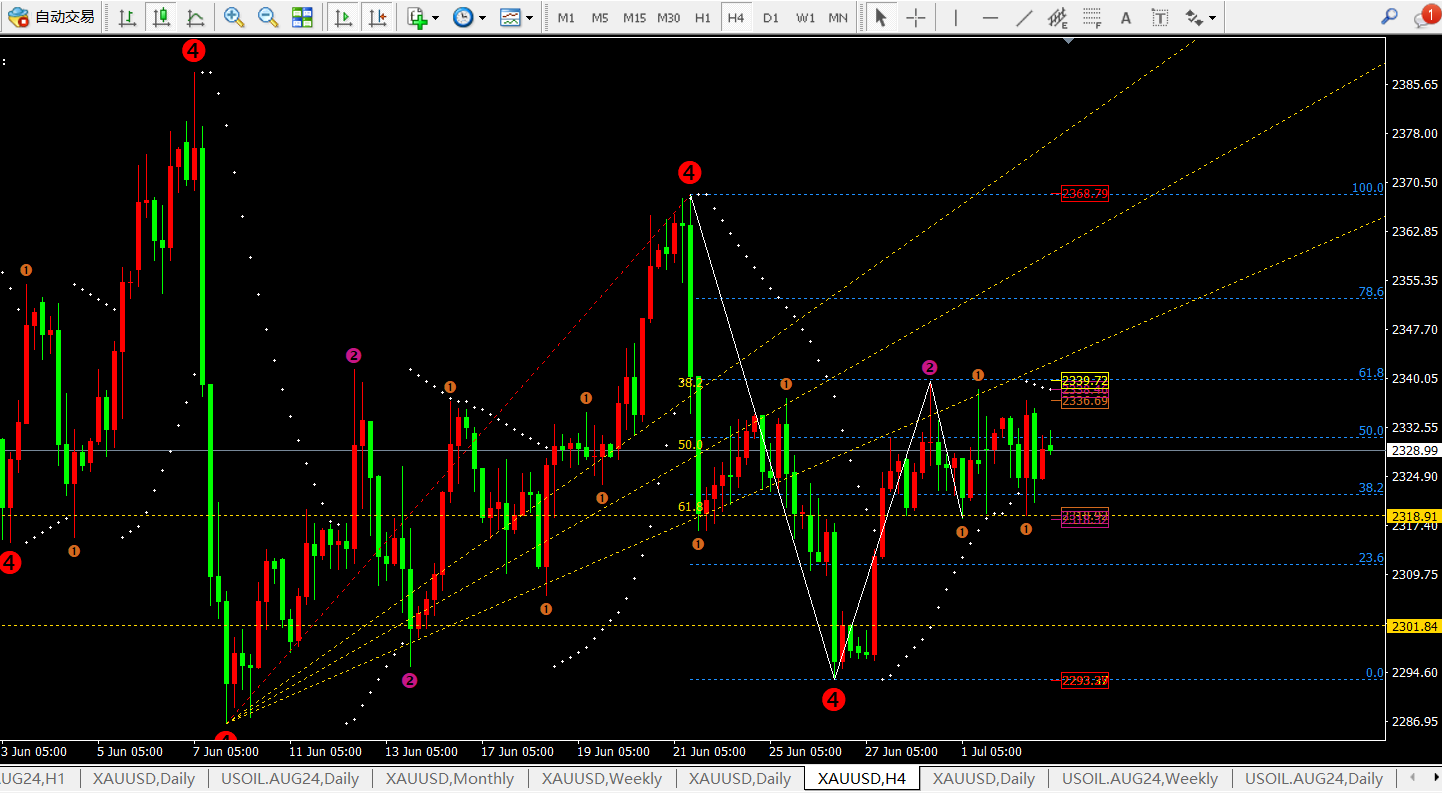
Task: Zoom in on the chart
Action: [x=234, y=17]
